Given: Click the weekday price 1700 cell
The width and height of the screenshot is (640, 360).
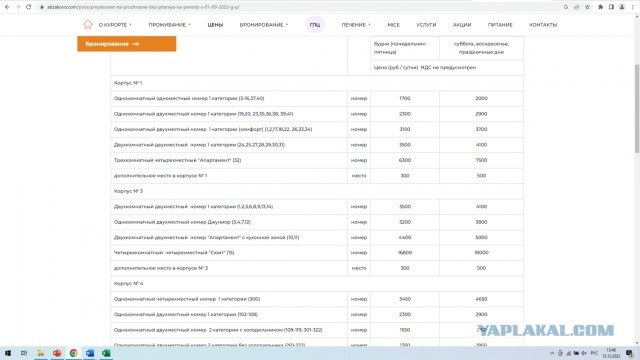Looking at the screenshot, I should 405,98.
